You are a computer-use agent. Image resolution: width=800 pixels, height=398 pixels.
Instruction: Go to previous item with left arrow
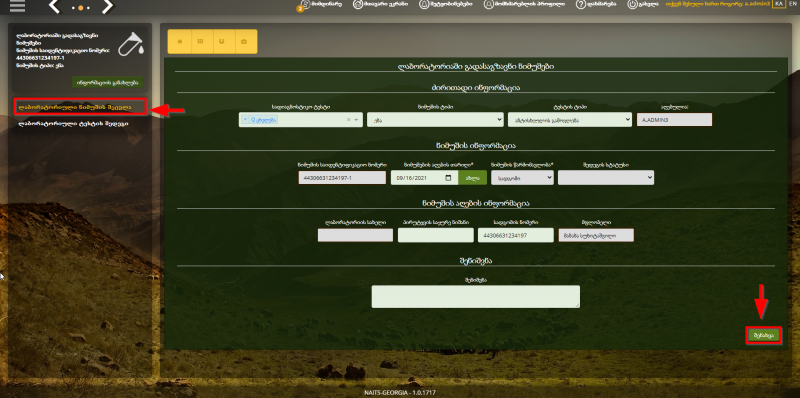[55, 7]
